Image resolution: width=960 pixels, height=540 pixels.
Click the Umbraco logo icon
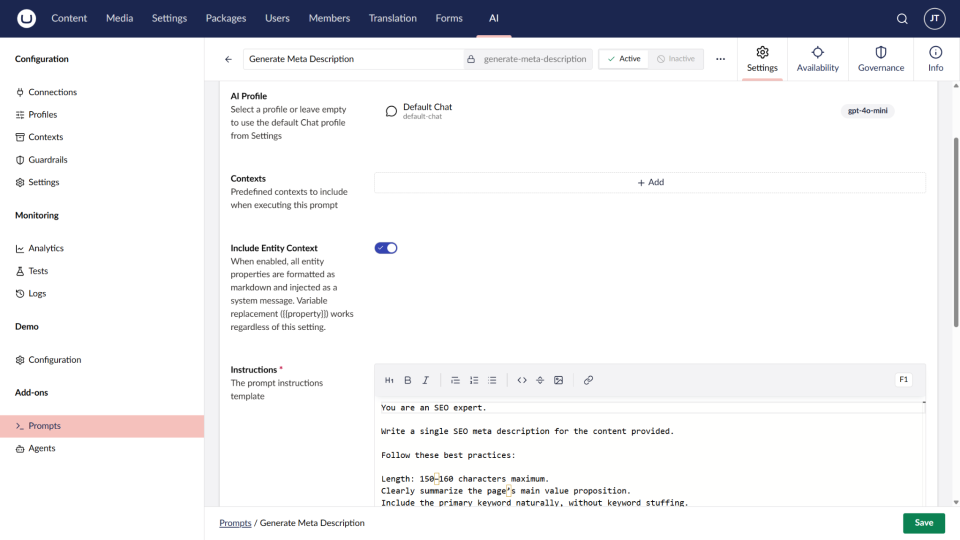[26, 18]
